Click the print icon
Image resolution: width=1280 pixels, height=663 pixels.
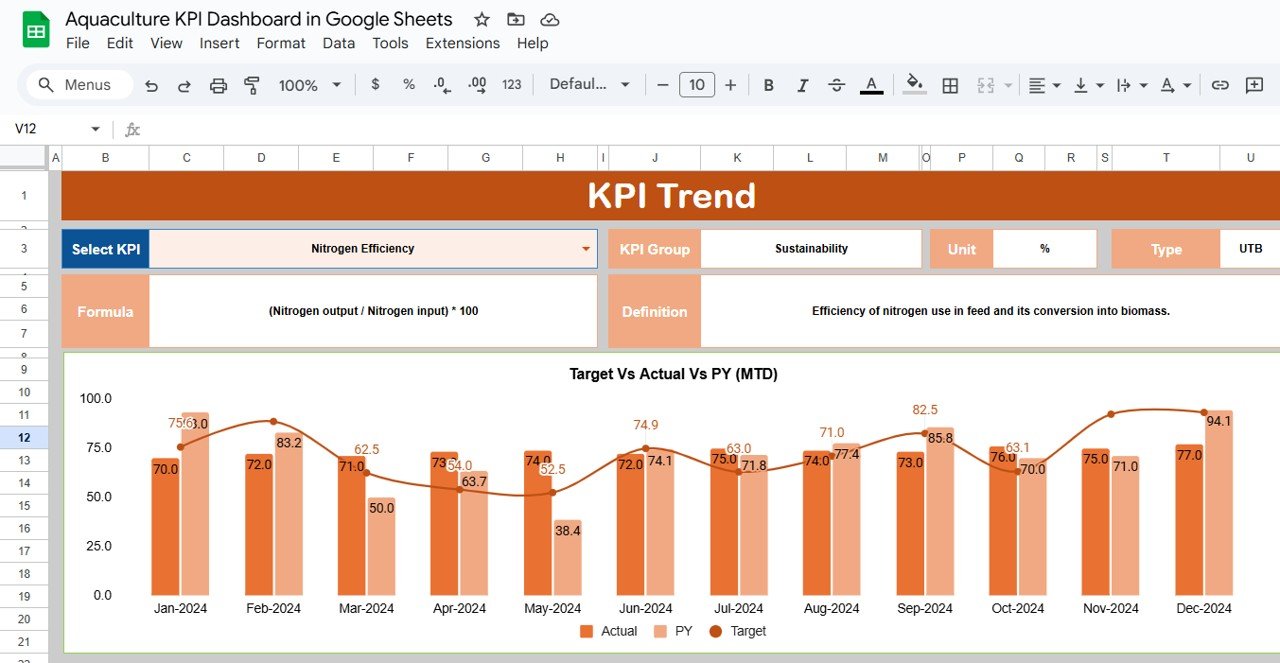coord(218,85)
